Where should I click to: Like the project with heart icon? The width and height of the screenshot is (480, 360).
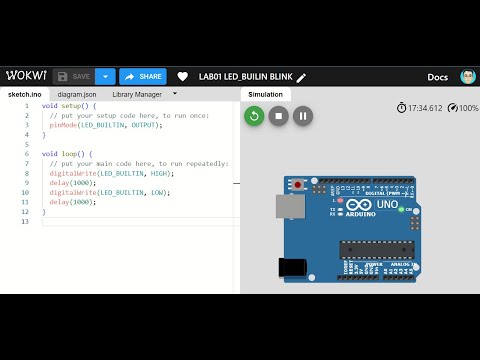[x=182, y=77]
